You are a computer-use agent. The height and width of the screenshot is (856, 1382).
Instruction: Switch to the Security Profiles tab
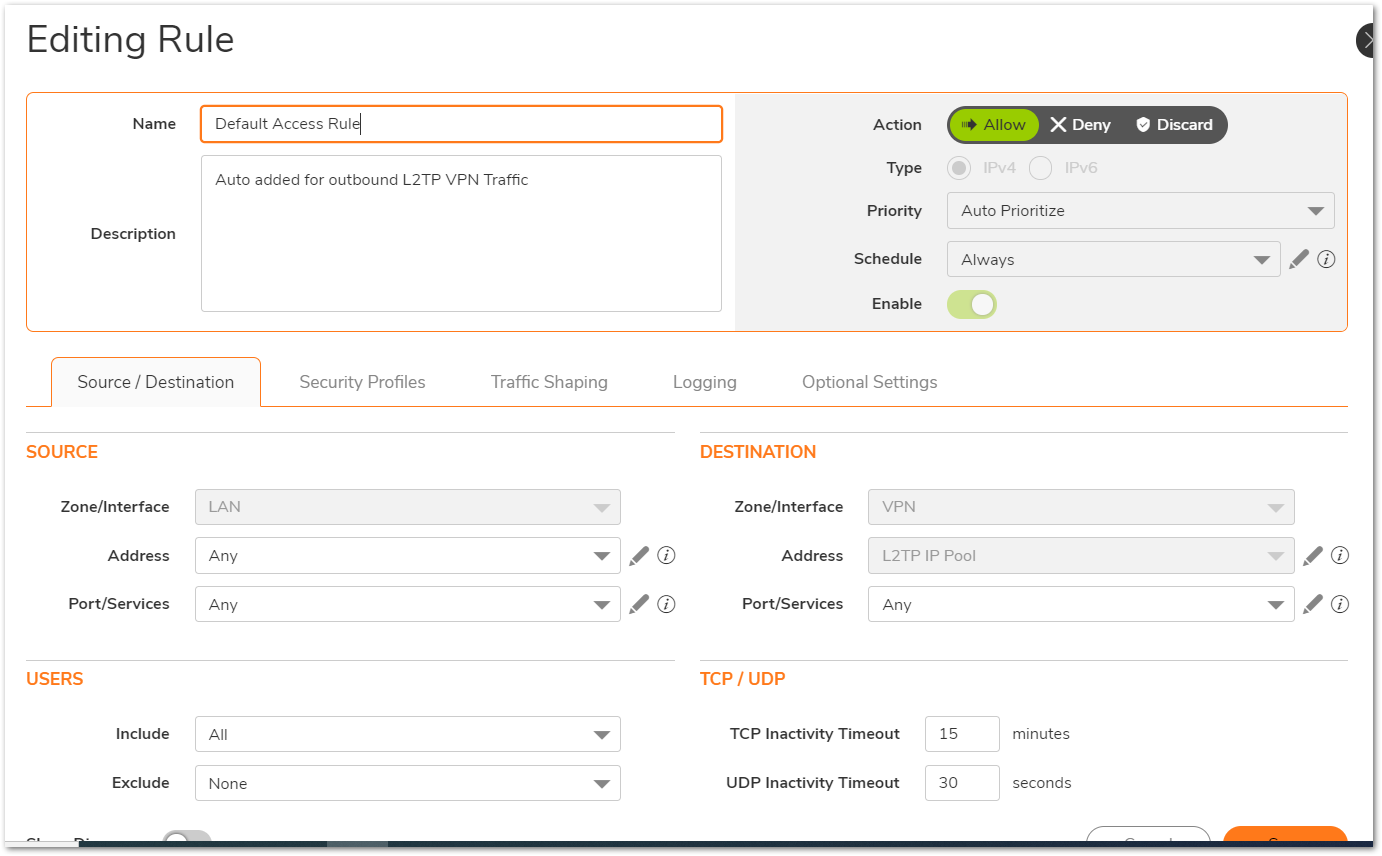[362, 382]
